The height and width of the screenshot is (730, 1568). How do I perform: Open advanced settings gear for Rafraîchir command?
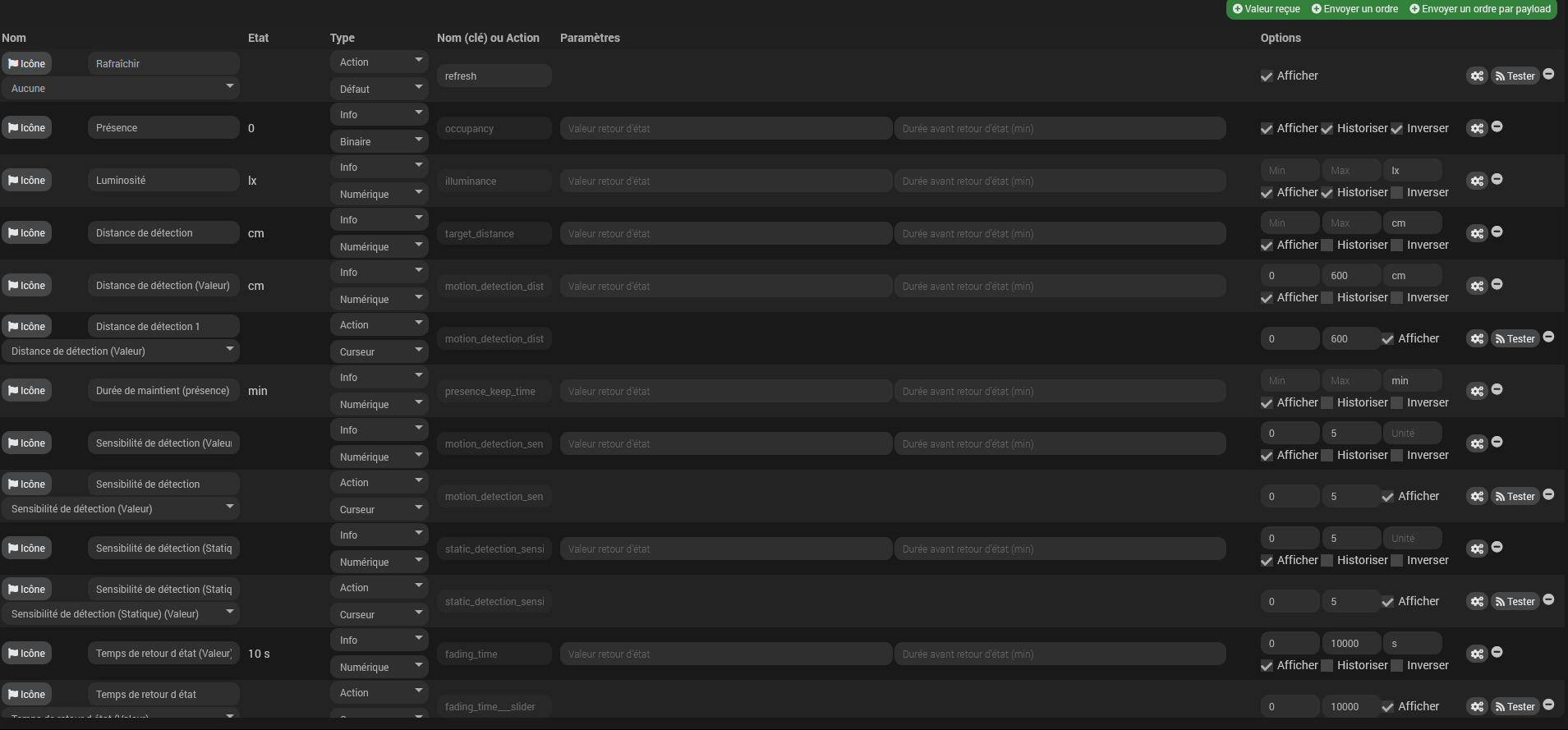[x=1477, y=76]
